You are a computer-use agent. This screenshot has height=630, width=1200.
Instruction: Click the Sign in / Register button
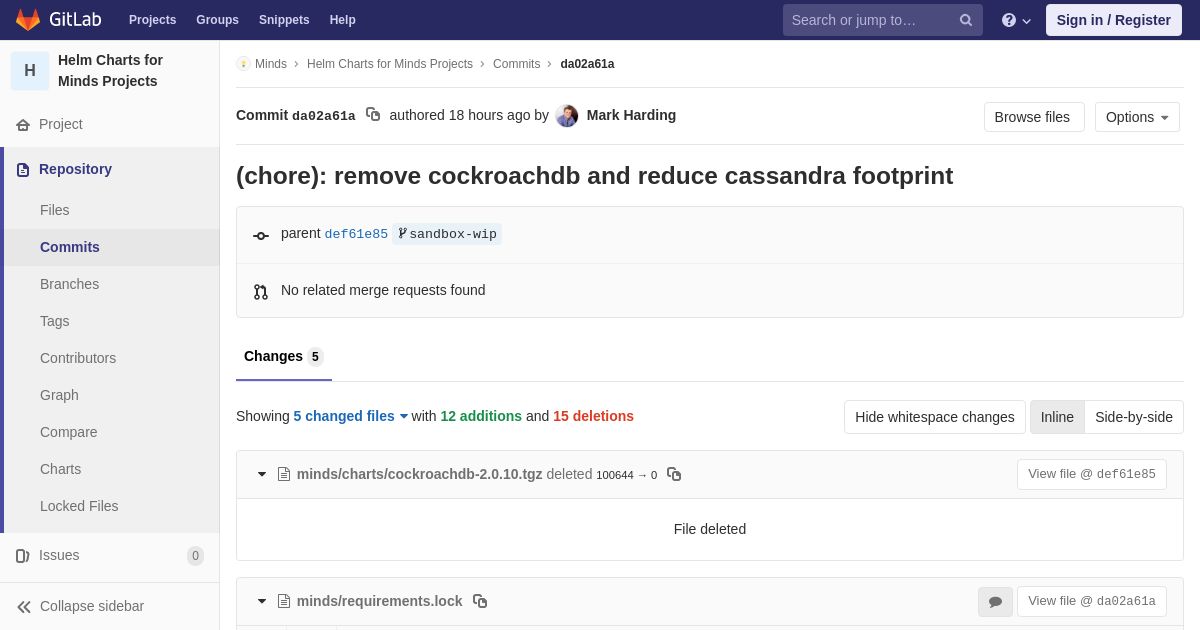pyautogui.click(x=1114, y=20)
